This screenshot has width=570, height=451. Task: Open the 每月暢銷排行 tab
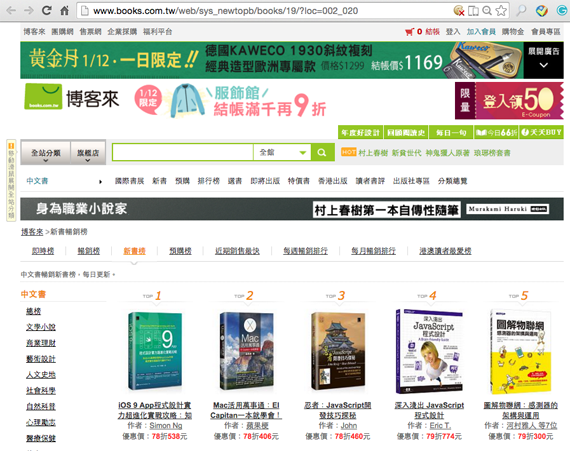(x=373, y=251)
